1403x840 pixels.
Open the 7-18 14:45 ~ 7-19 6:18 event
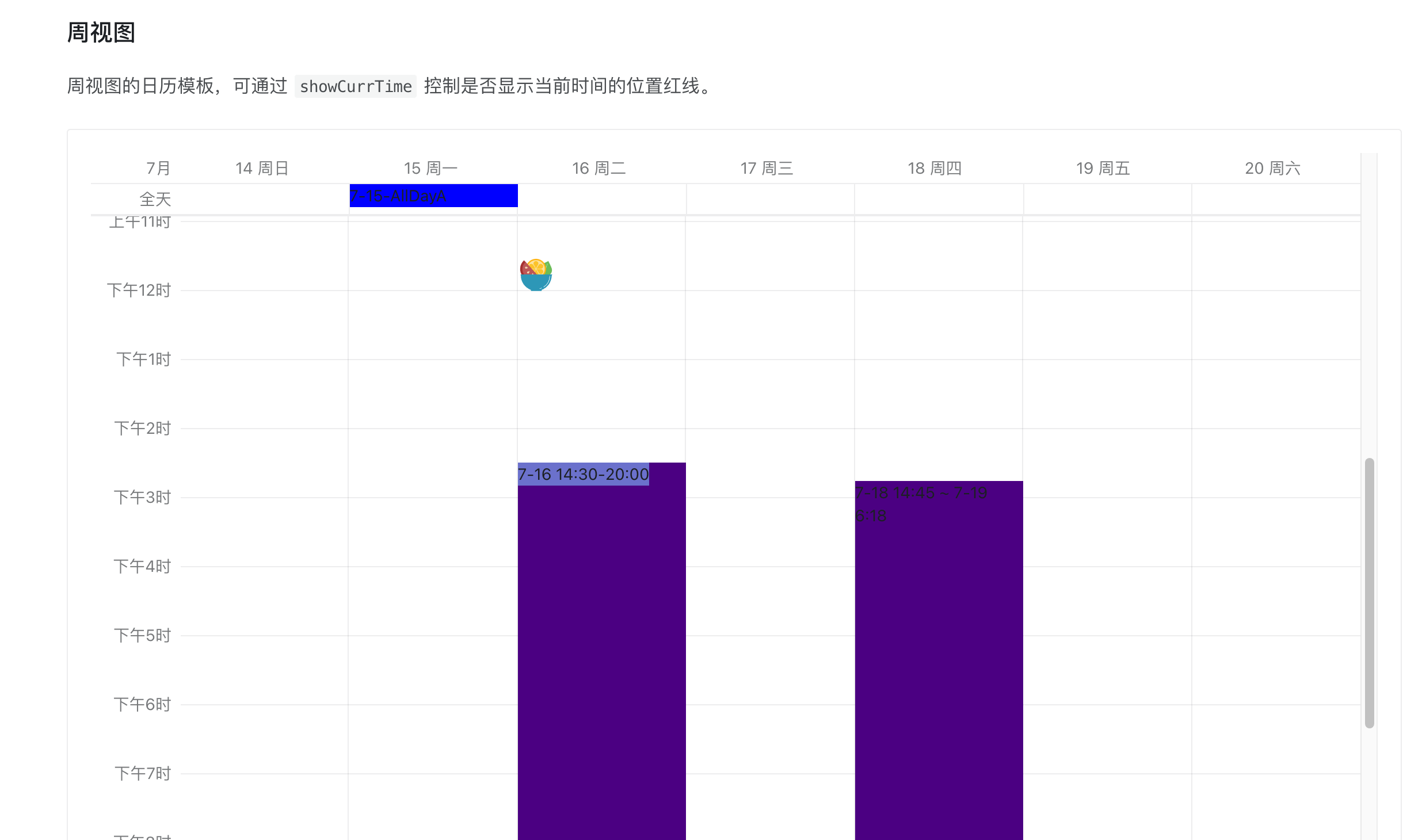(921, 503)
